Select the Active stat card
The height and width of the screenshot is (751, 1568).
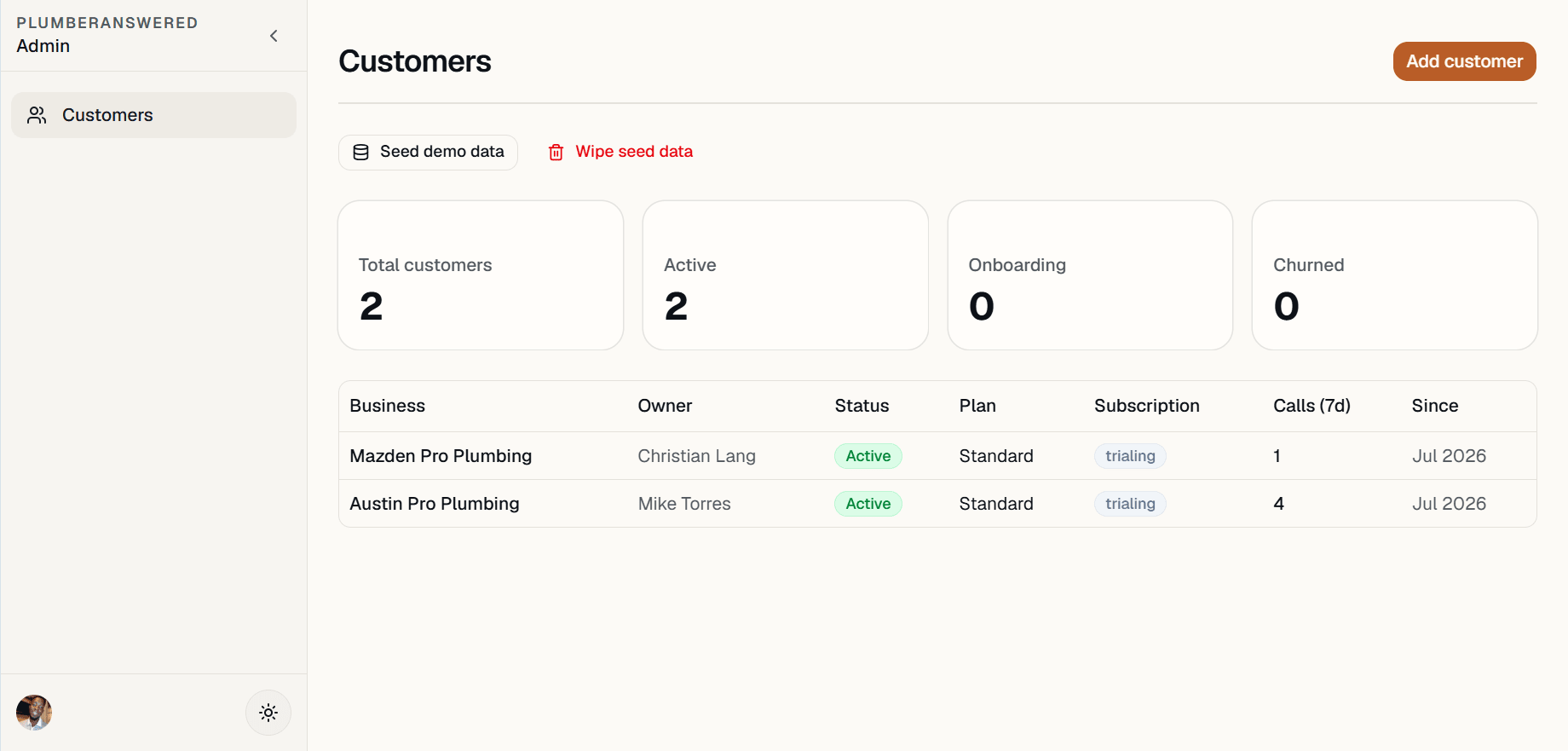[x=785, y=275]
